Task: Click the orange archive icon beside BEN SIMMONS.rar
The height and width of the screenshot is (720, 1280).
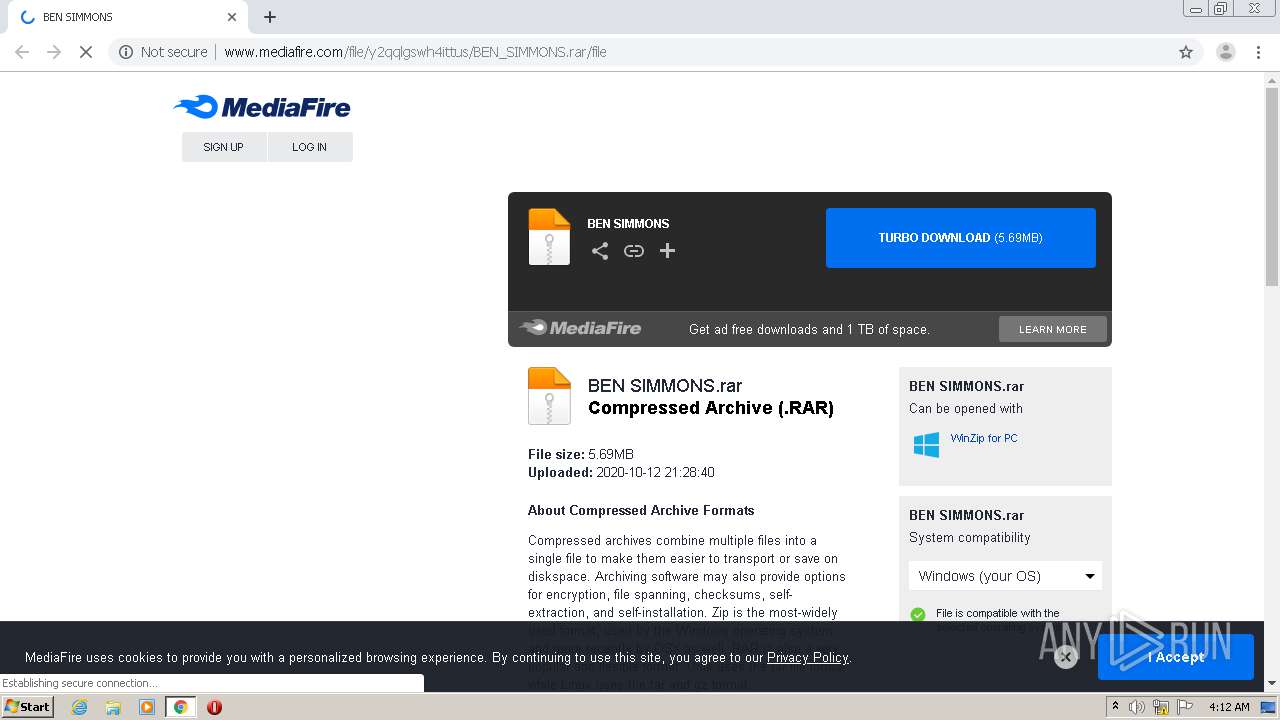Action: coord(549,396)
